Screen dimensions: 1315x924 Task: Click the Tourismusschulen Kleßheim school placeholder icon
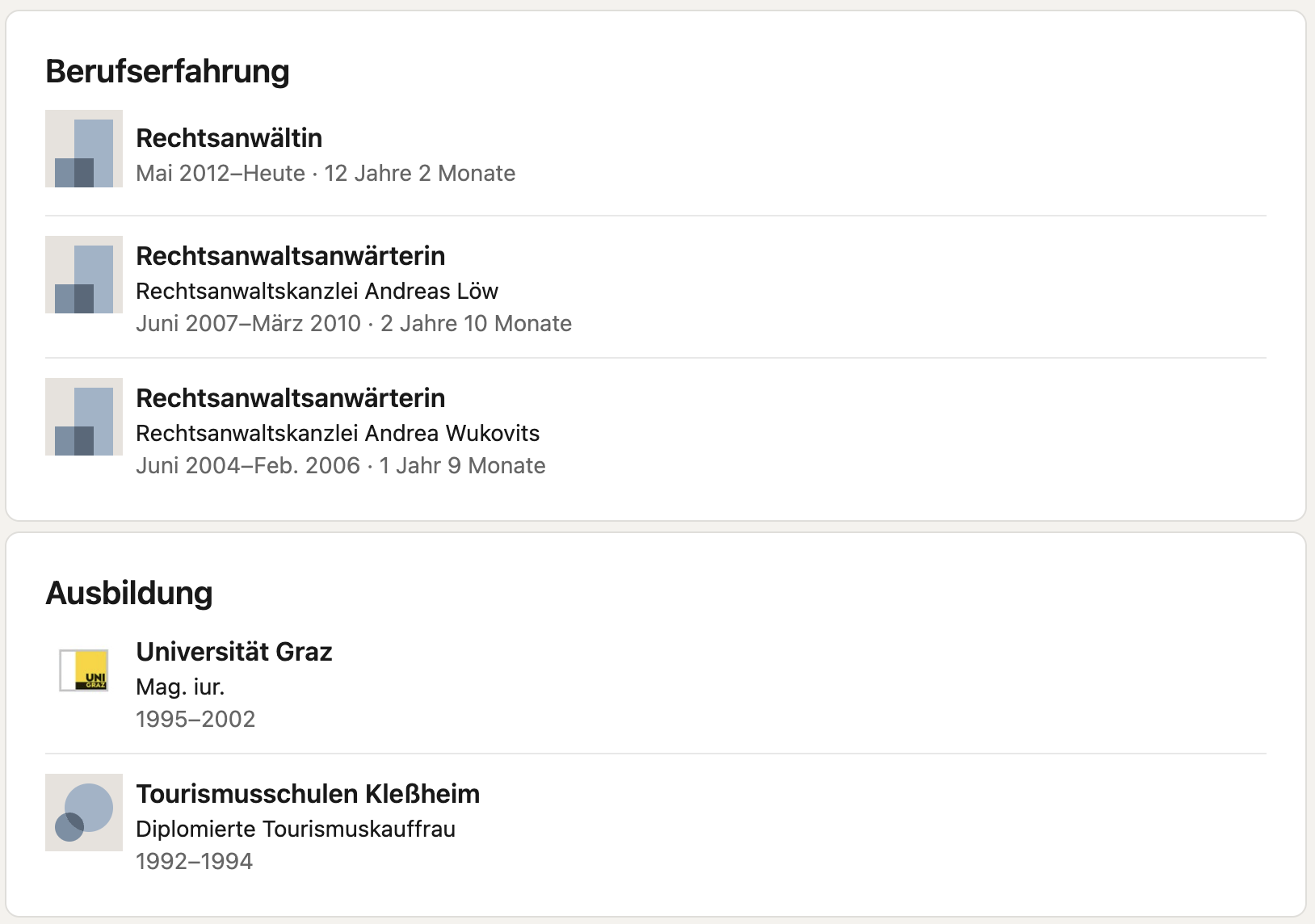coord(84,813)
